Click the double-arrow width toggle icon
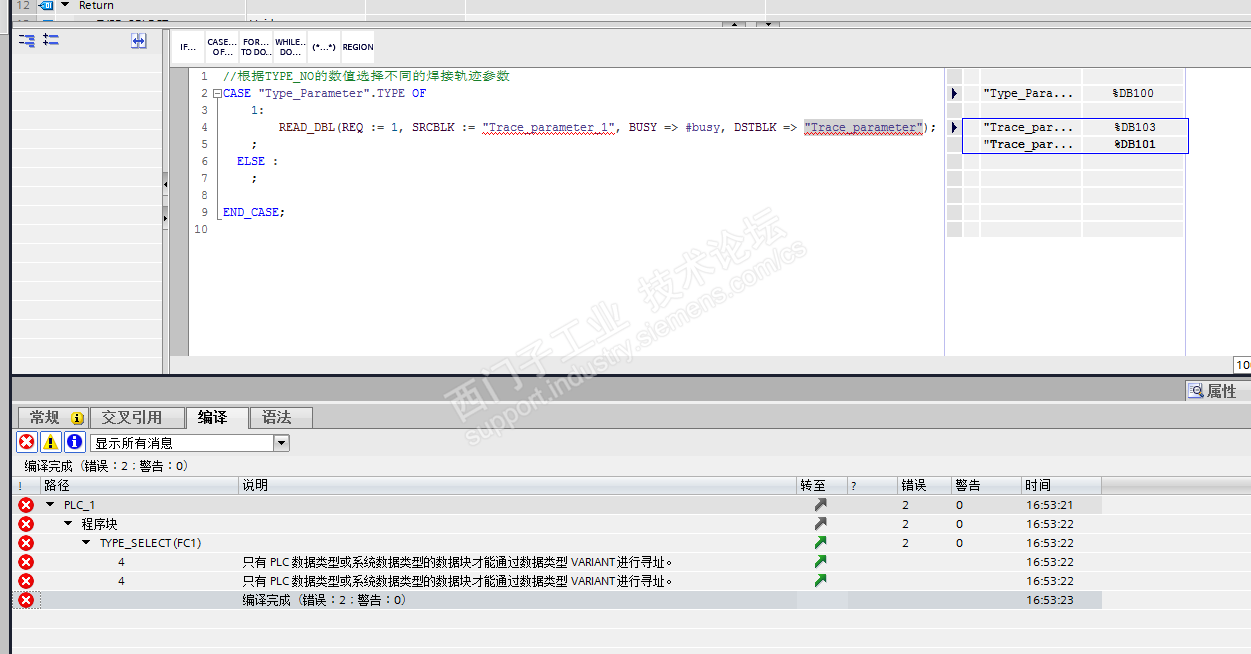Screen dimensions: 1251x654 (139, 41)
